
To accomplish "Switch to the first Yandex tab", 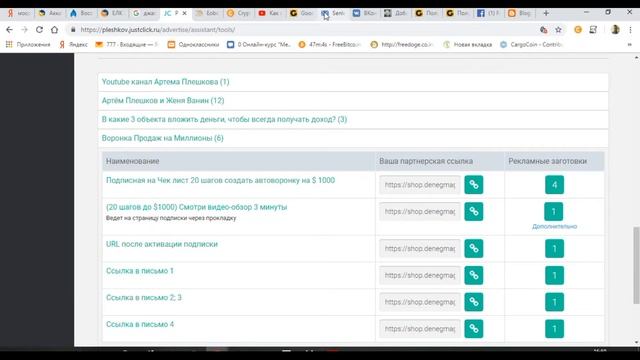I will (x=18, y=13).
